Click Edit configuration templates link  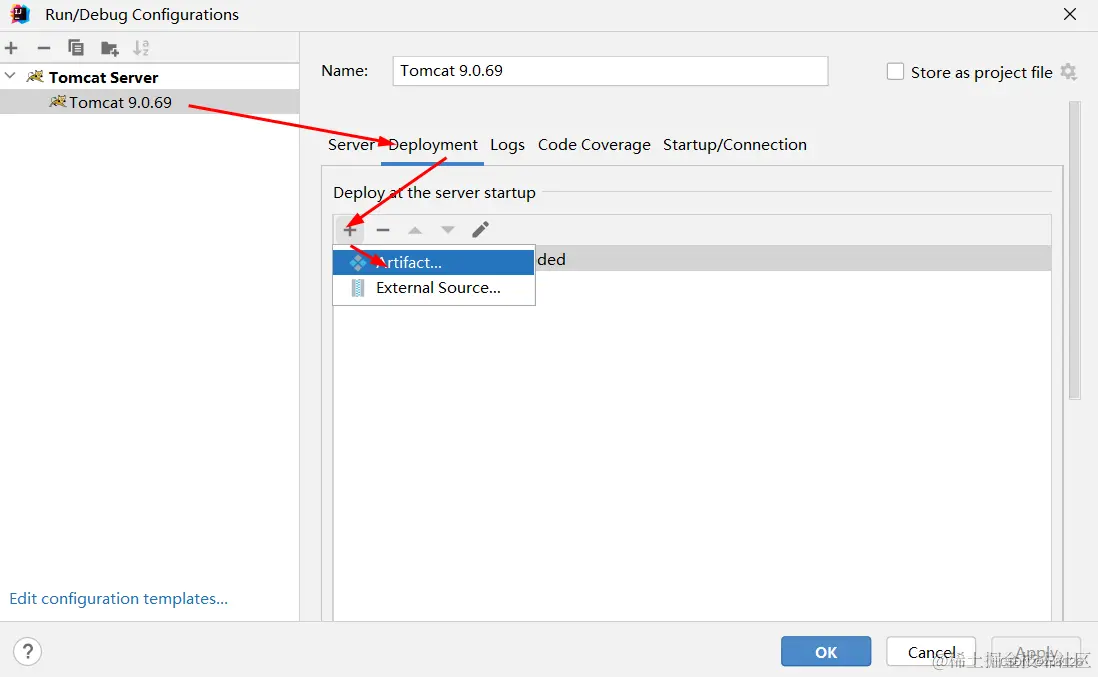118,599
